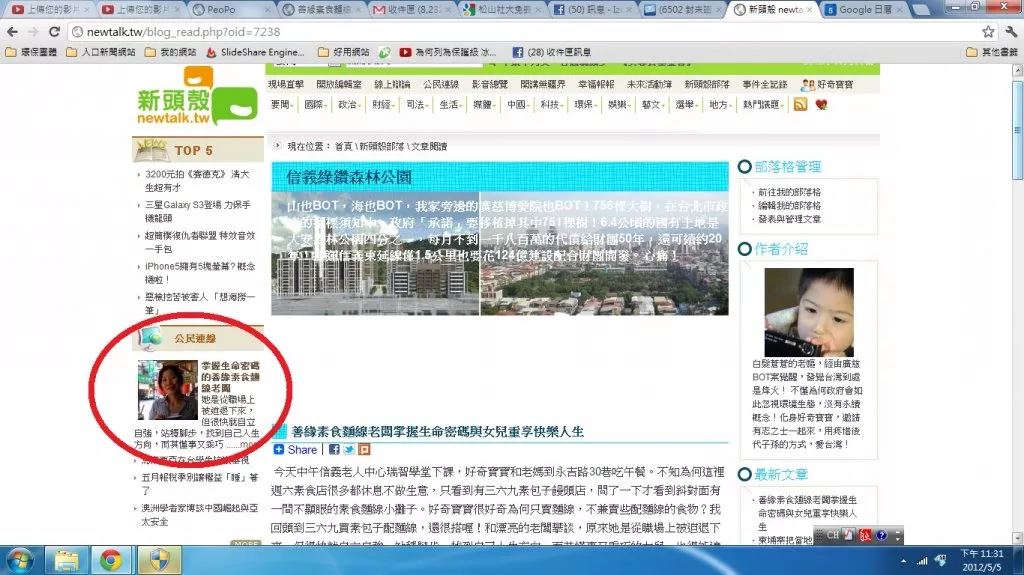Open the 環保團體 bookmark folder
This screenshot has width=1024, height=575.
[31, 52]
